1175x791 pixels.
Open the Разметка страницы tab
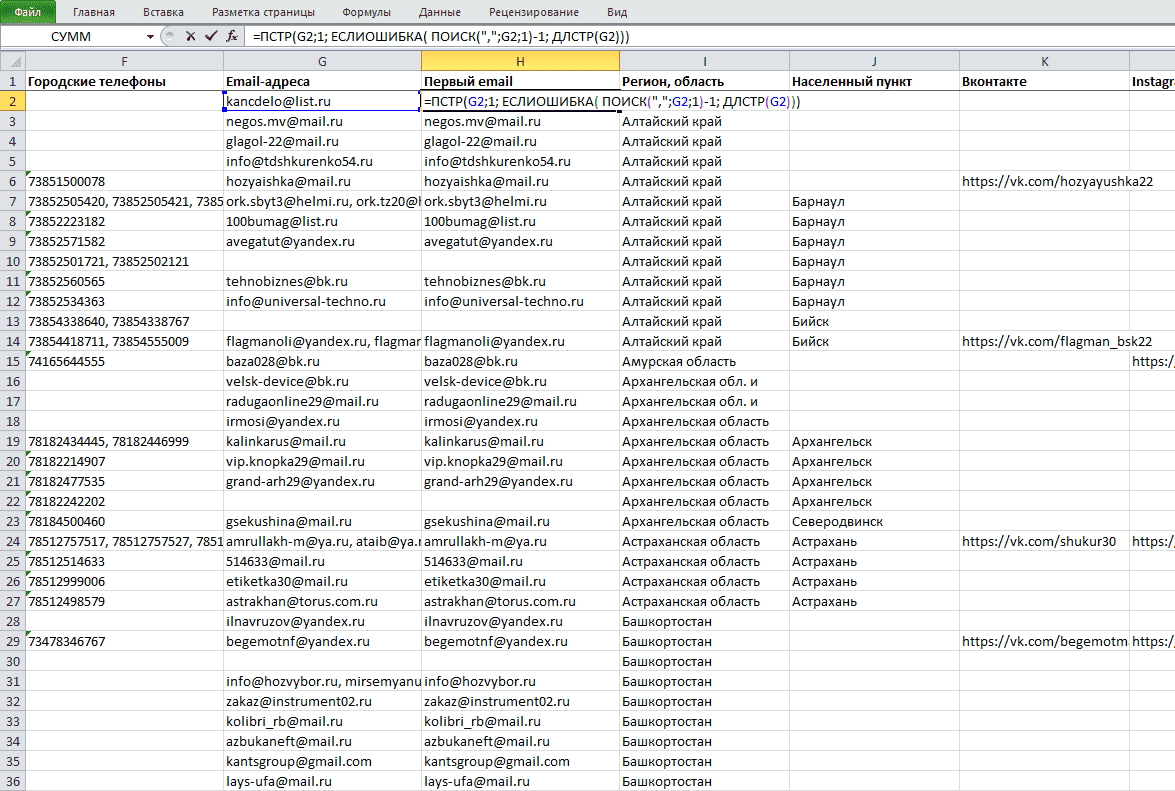pyautogui.click(x=263, y=12)
